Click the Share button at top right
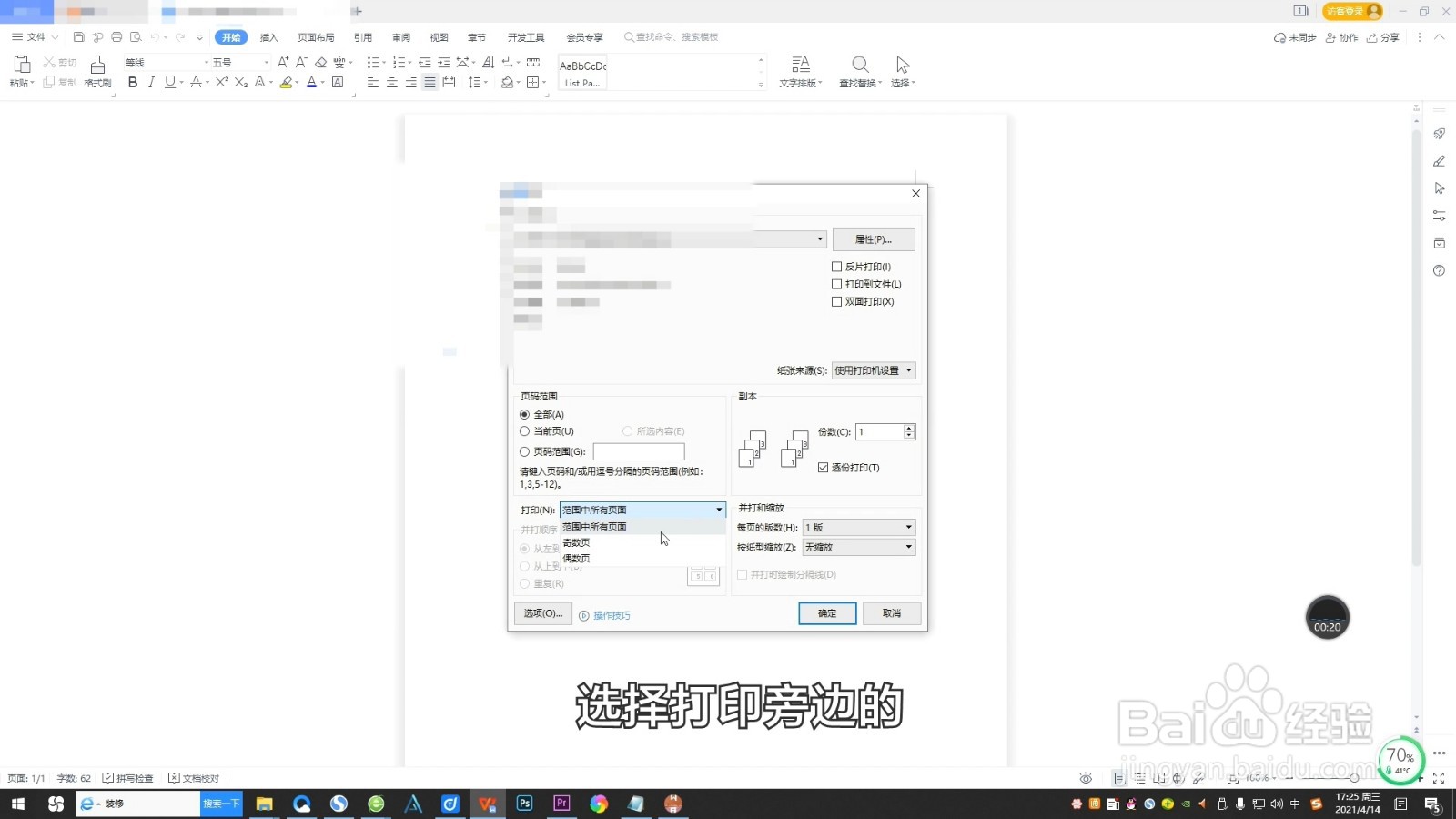Screen dimensions: 1456x819 coord(1383,37)
